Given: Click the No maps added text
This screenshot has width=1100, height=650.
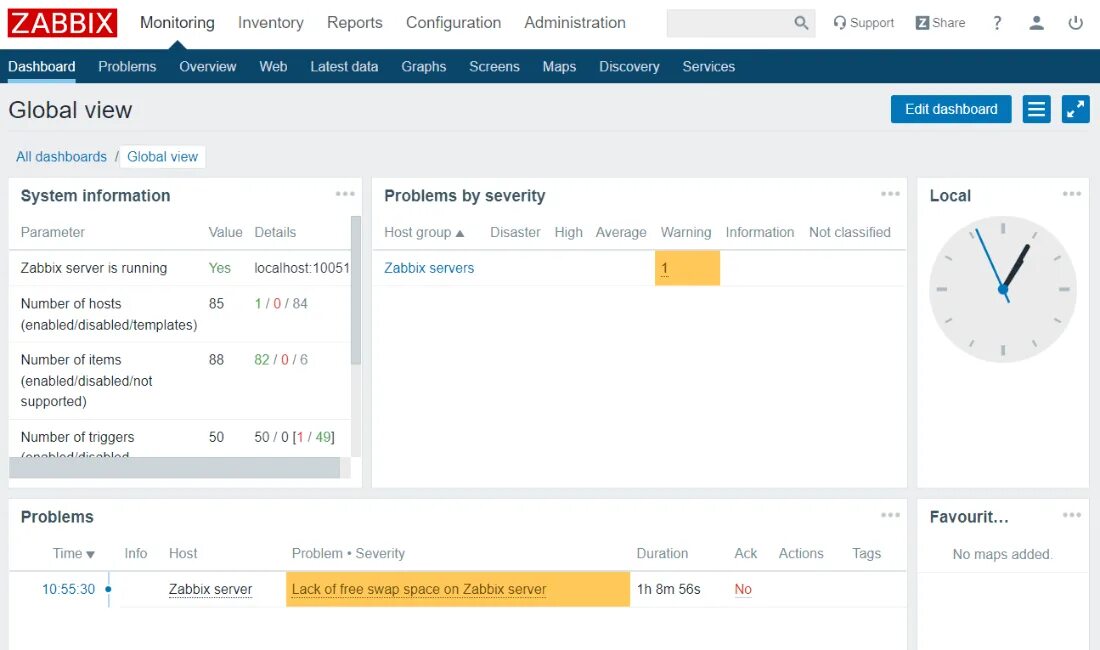Looking at the screenshot, I should (1002, 554).
